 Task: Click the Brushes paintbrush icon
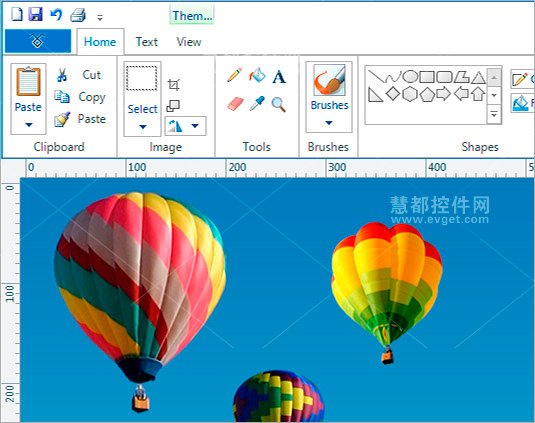(x=329, y=80)
